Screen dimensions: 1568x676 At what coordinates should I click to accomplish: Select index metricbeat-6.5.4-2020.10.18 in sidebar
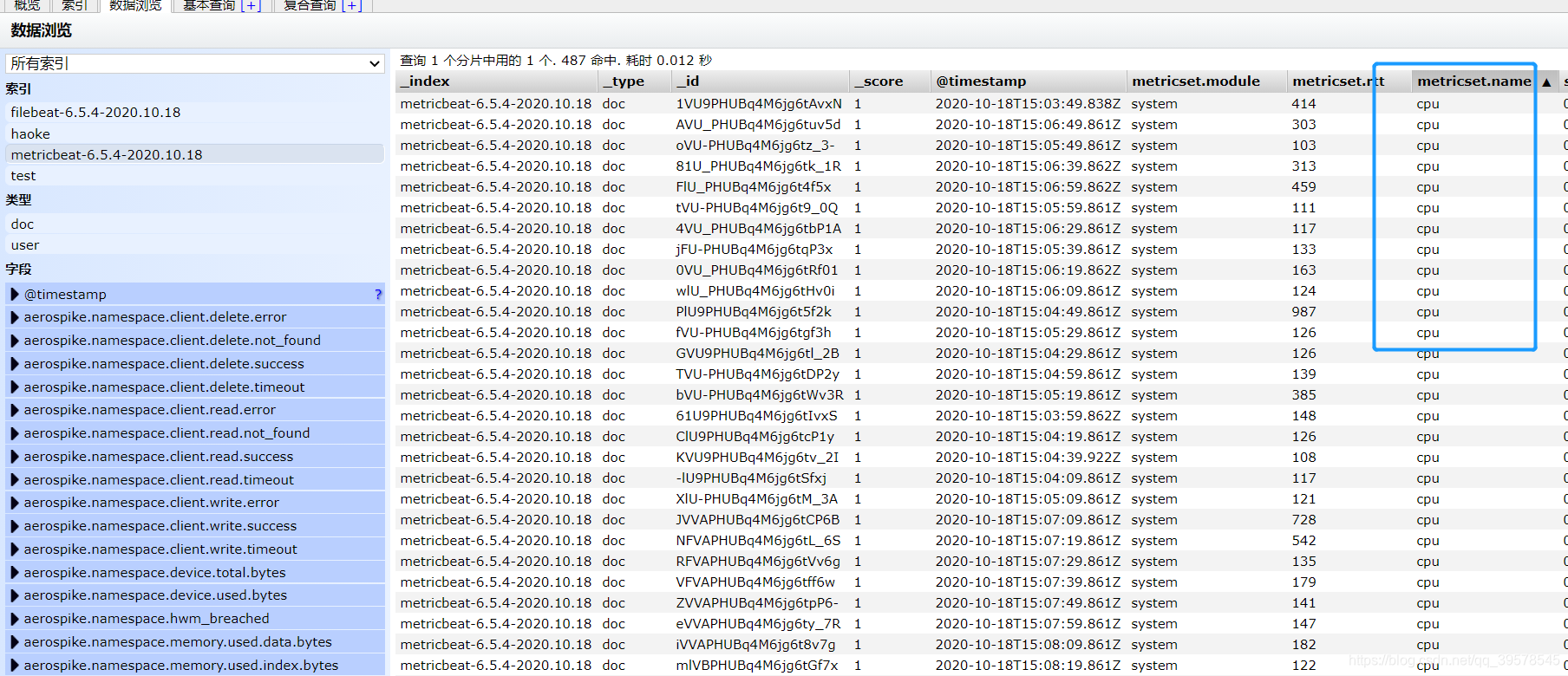pos(195,154)
